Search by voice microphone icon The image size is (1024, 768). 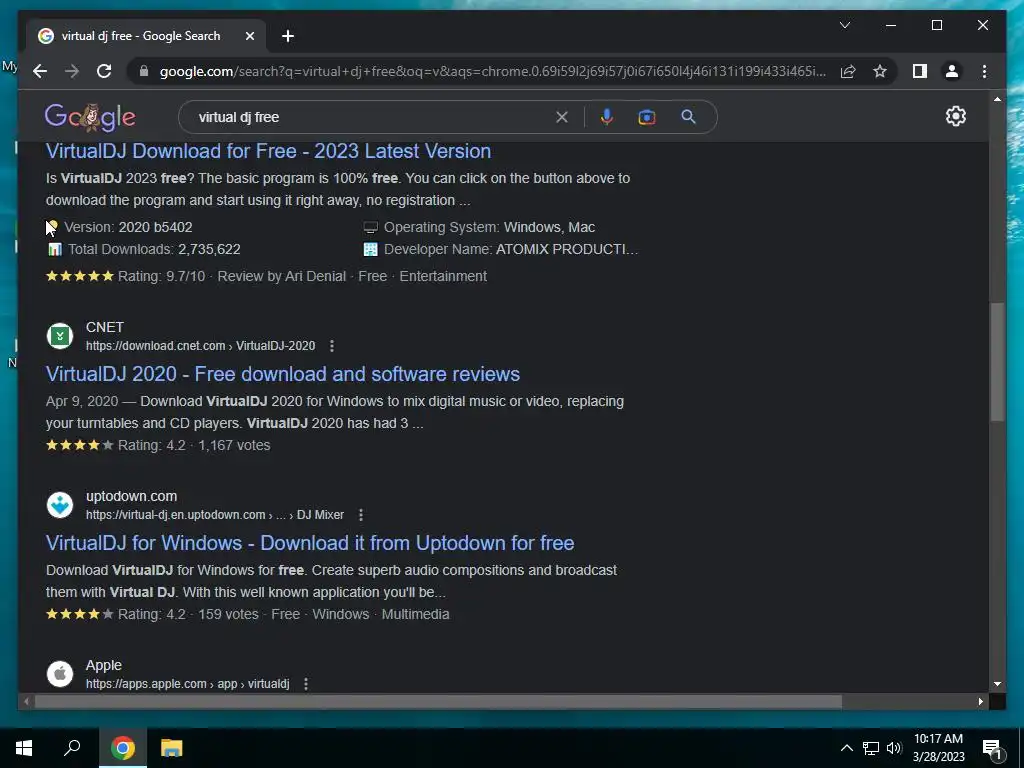pyautogui.click(x=607, y=117)
